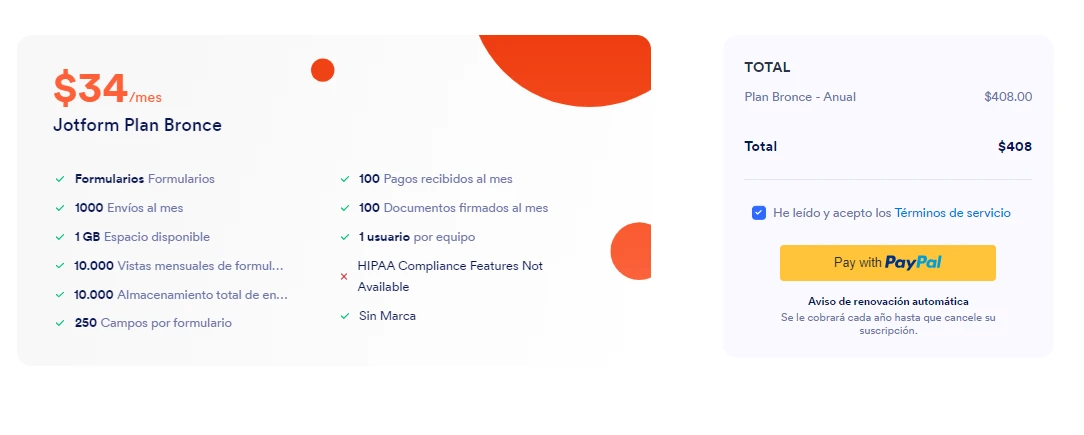Click the Aviso de renovación automática notice
1084x435 pixels.
coord(888,302)
